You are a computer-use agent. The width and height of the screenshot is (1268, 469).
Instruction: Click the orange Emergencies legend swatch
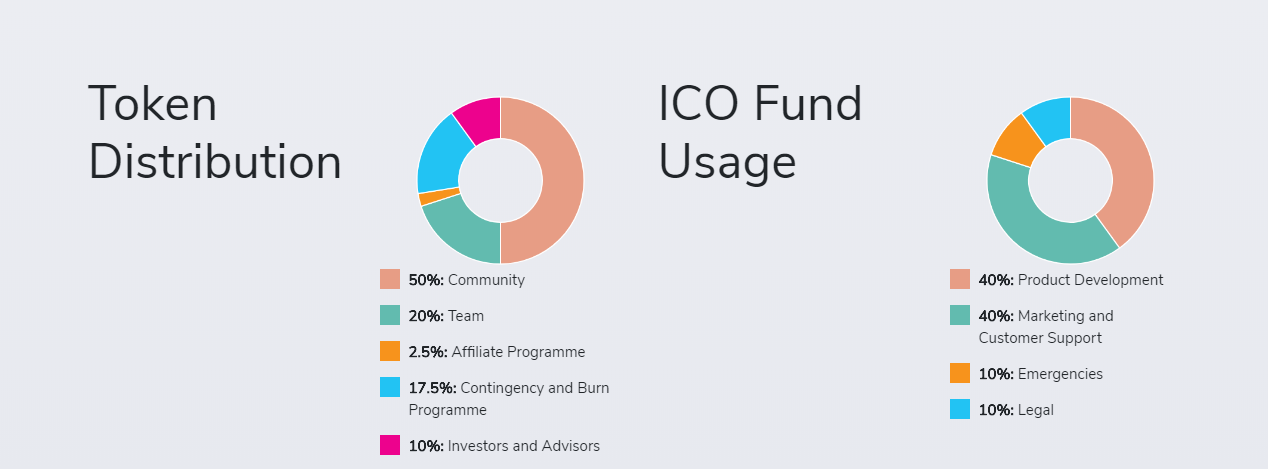tap(960, 373)
